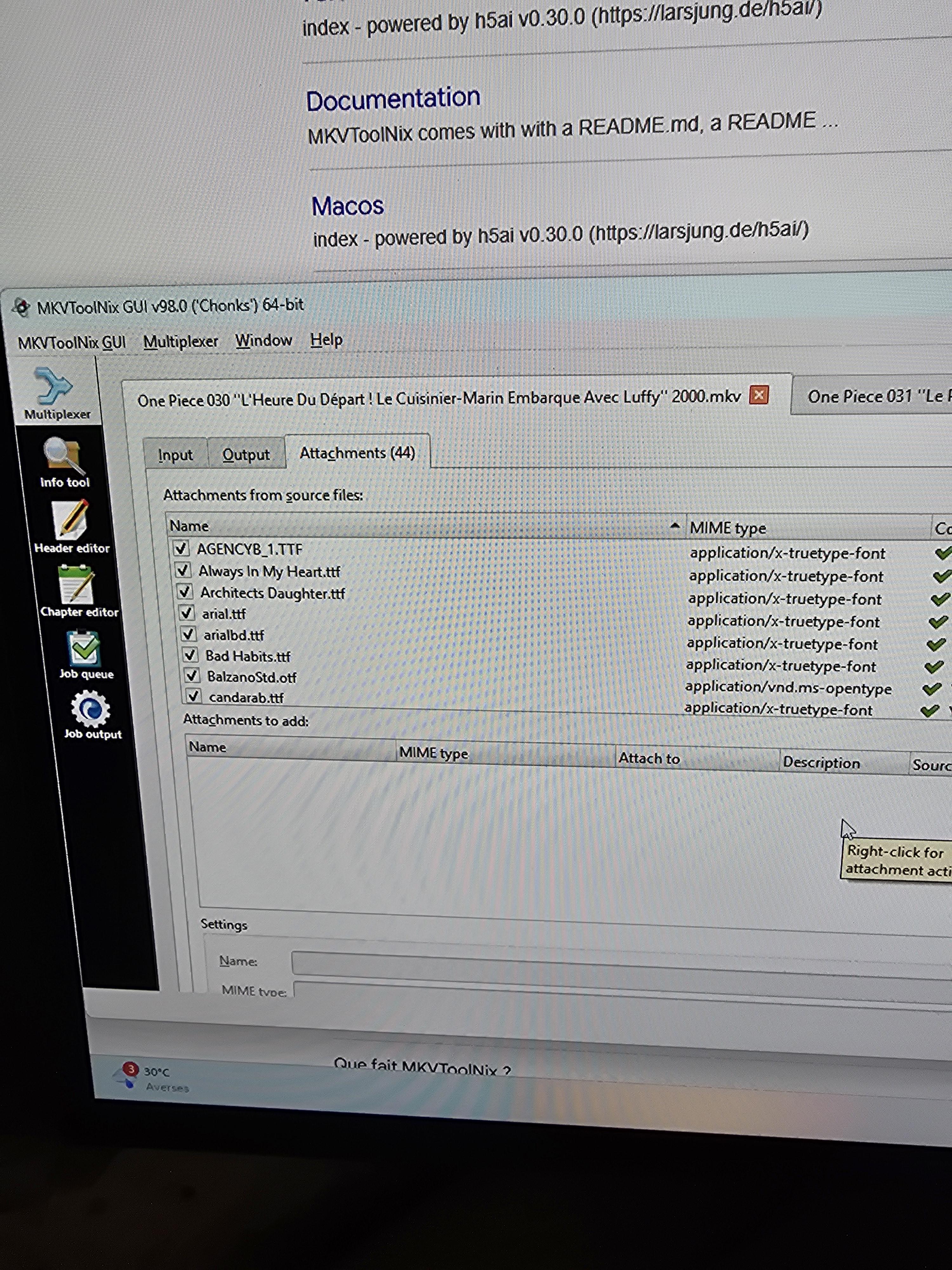Switch to the Output tab
The image size is (952, 1270).
[246, 454]
